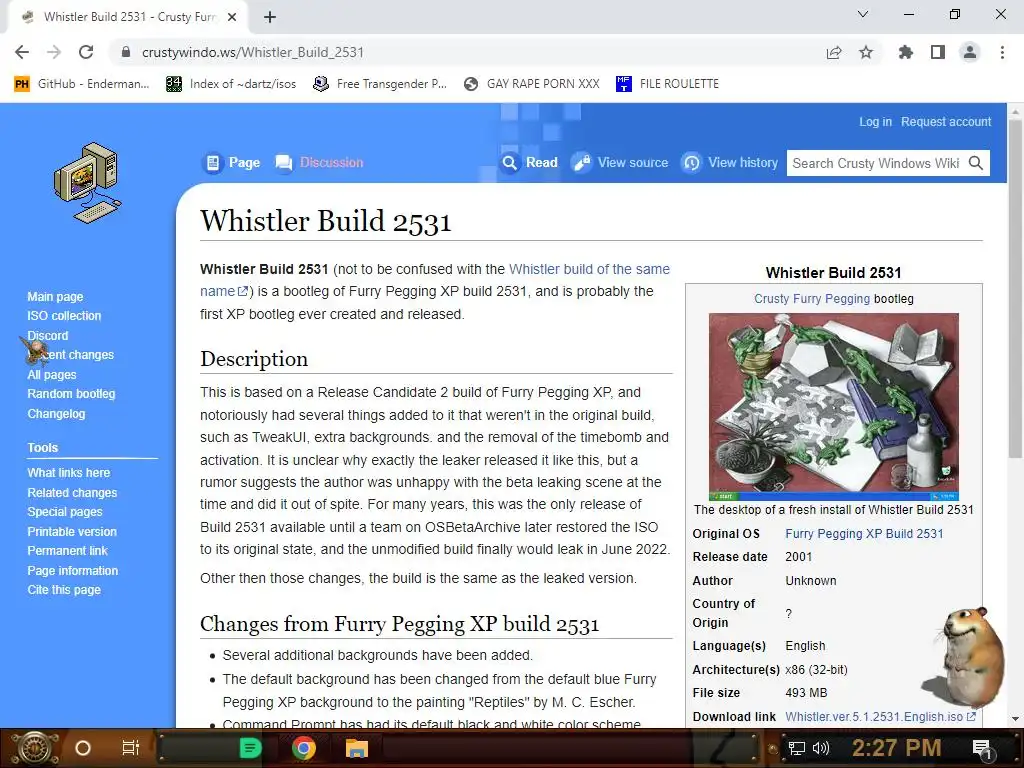1024x768 pixels.
Task: Open Main page sidebar link
Action: coord(56,296)
